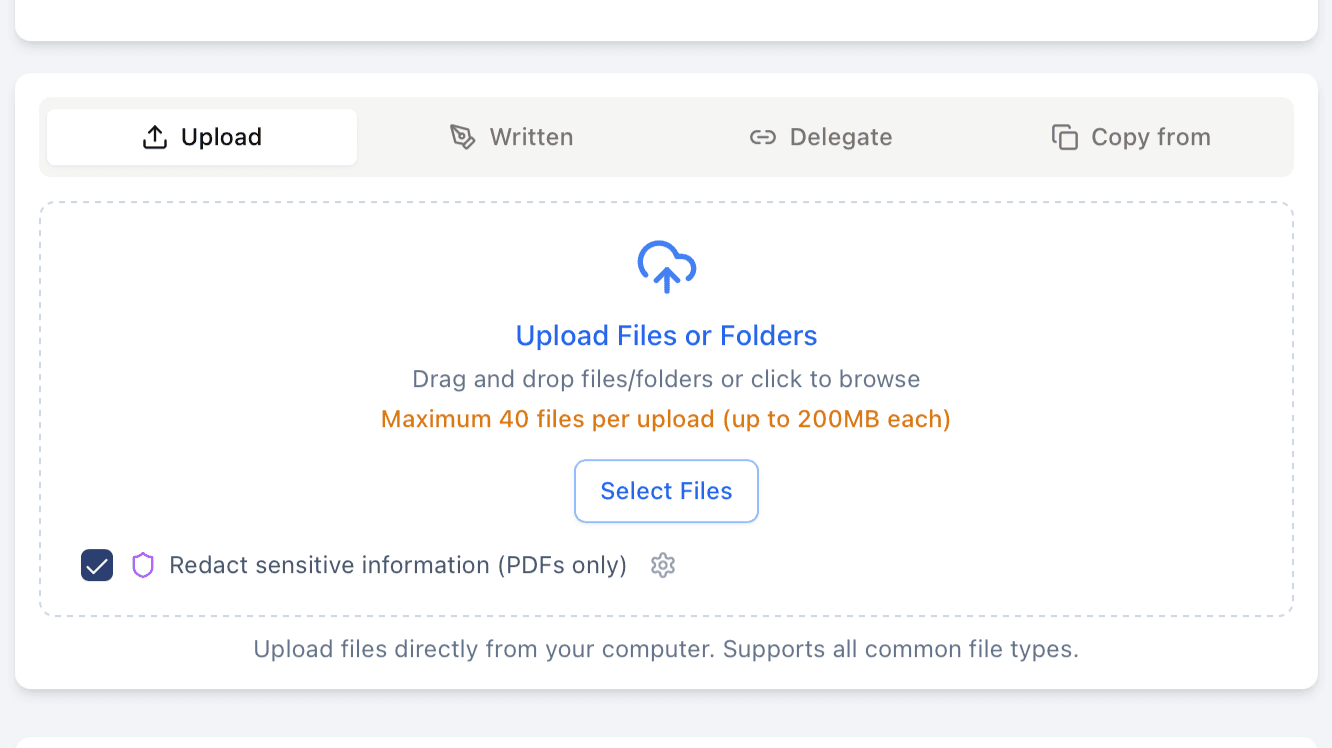Click the Upload Files or Folders link
Image resolution: width=1332 pixels, height=748 pixels.
point(666,335)
